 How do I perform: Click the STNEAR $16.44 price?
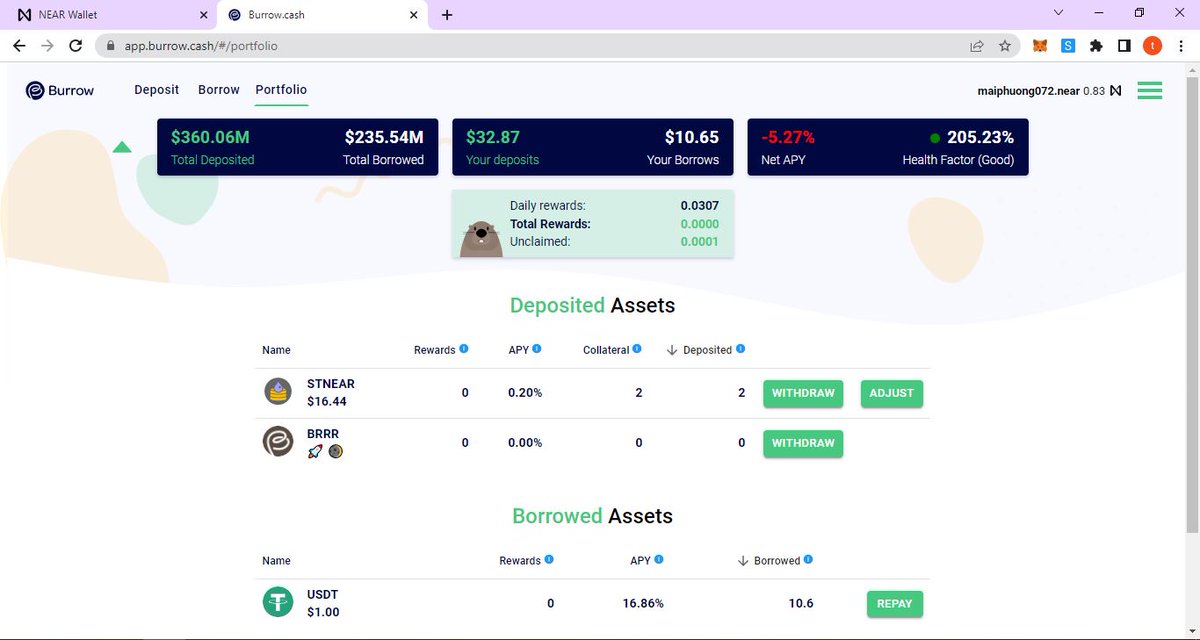(x=326, y=402)
